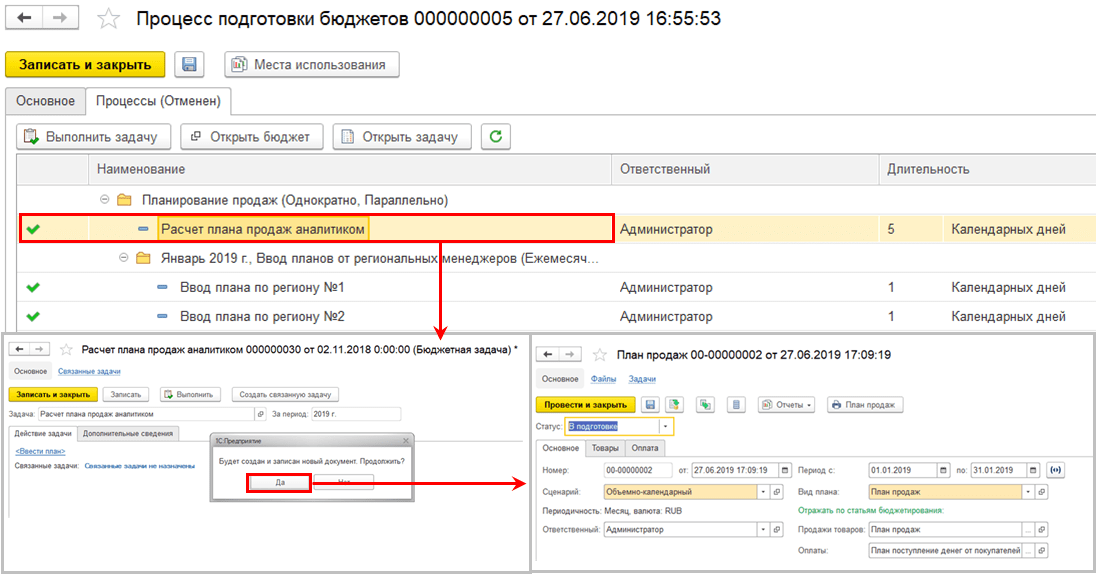Screen dimensions: 1096x574
Task: Open the calendar for period end 31.01.2019
Action: click(x=1033, y=470)
